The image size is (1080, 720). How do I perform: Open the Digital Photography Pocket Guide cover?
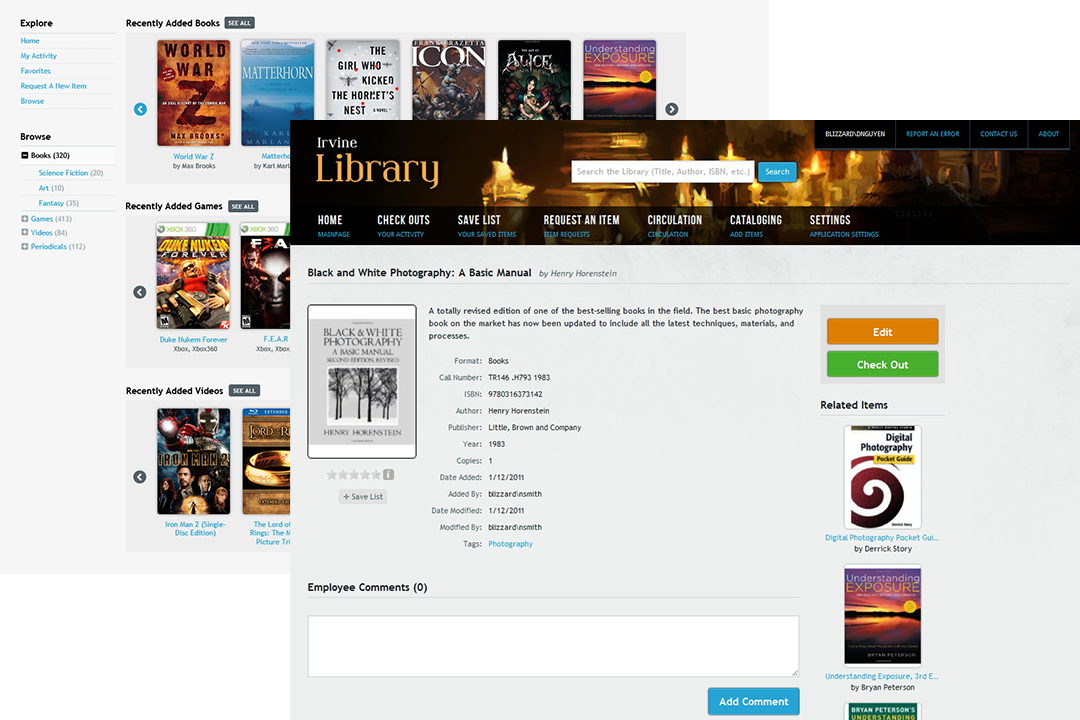pos(882,477)
